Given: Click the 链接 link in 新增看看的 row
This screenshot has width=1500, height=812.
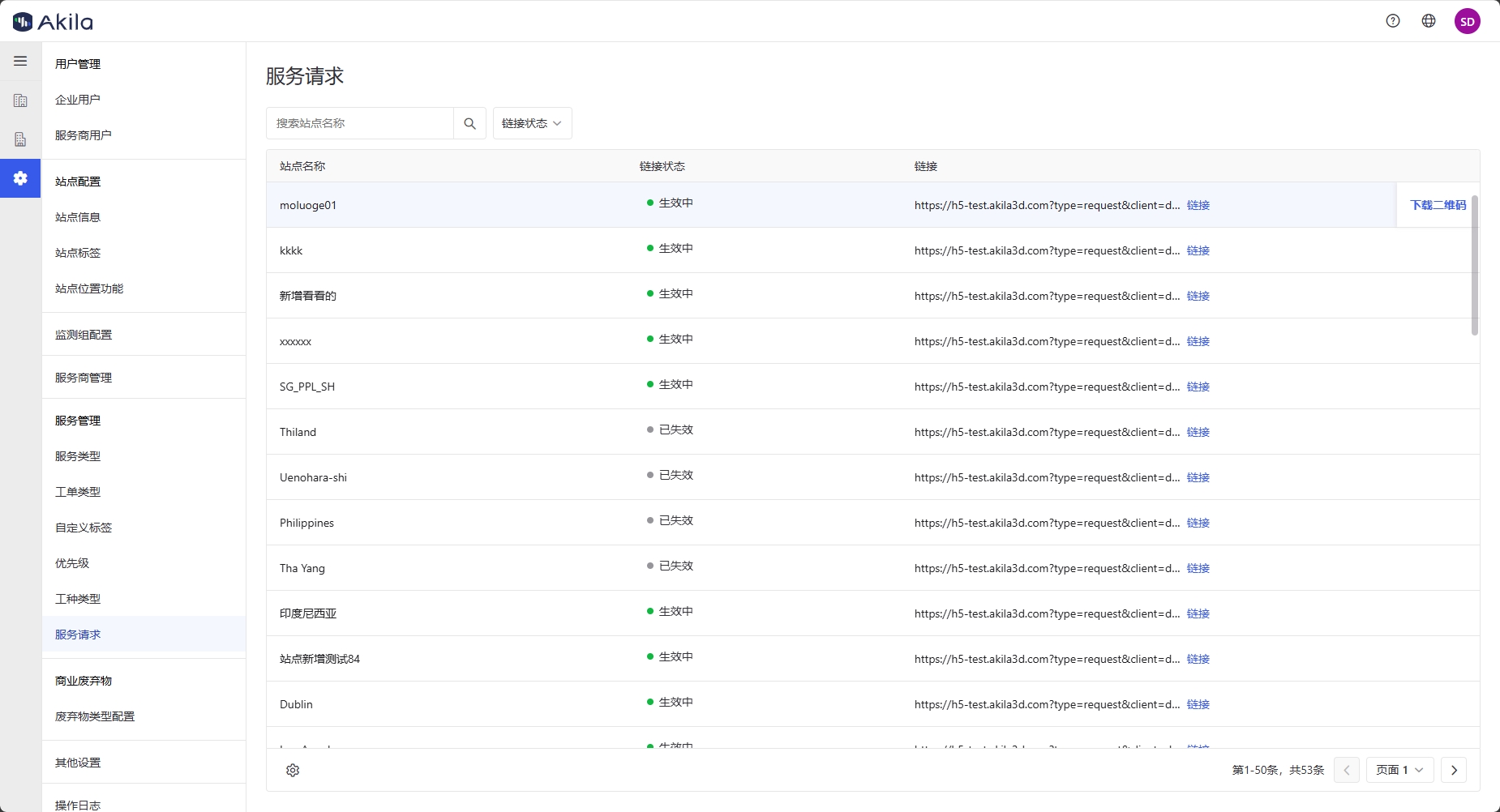Looking at the screenshot, I should tap(1198, 296).
